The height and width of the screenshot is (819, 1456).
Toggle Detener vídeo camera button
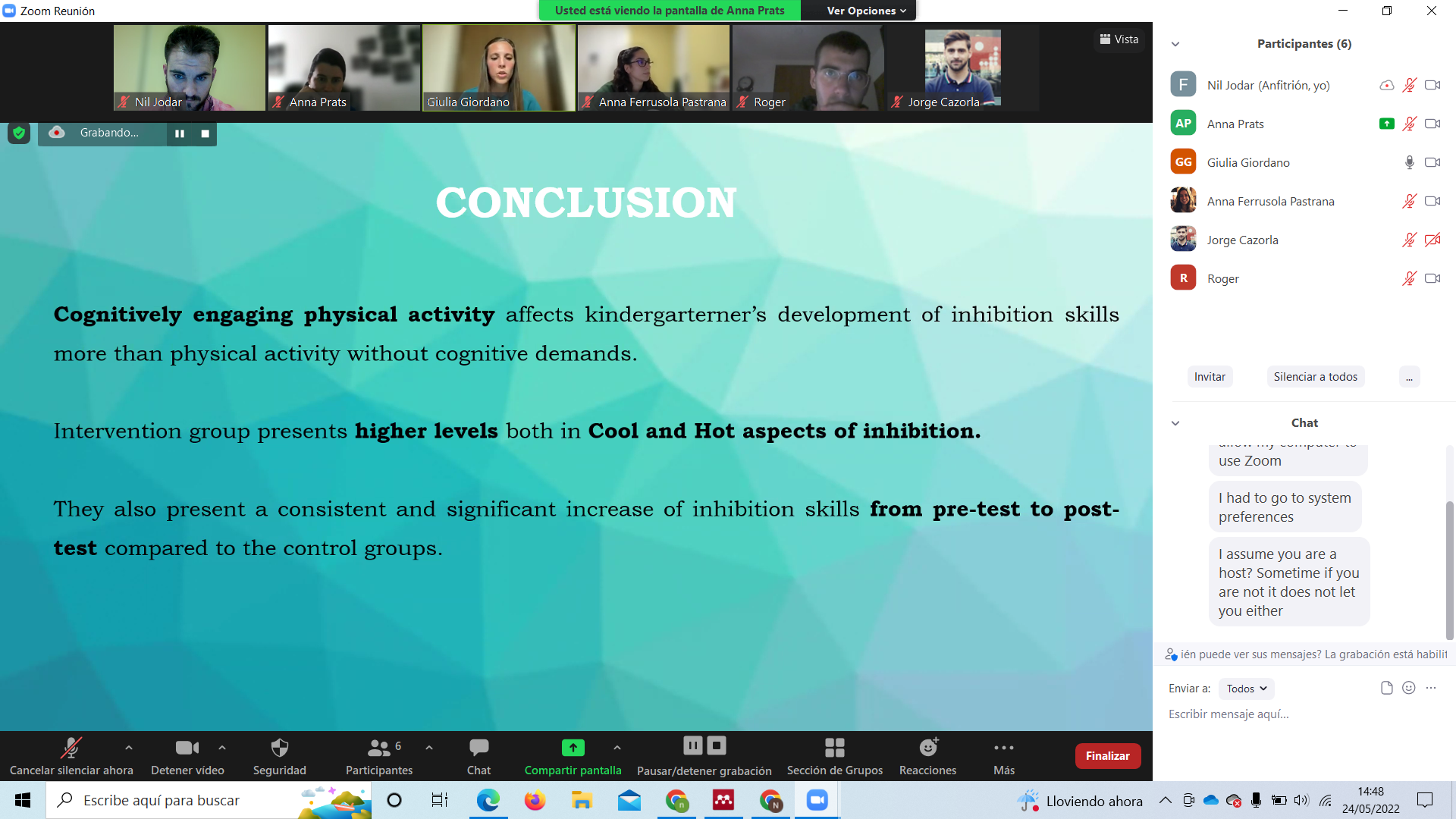click(x=187, y=748)
